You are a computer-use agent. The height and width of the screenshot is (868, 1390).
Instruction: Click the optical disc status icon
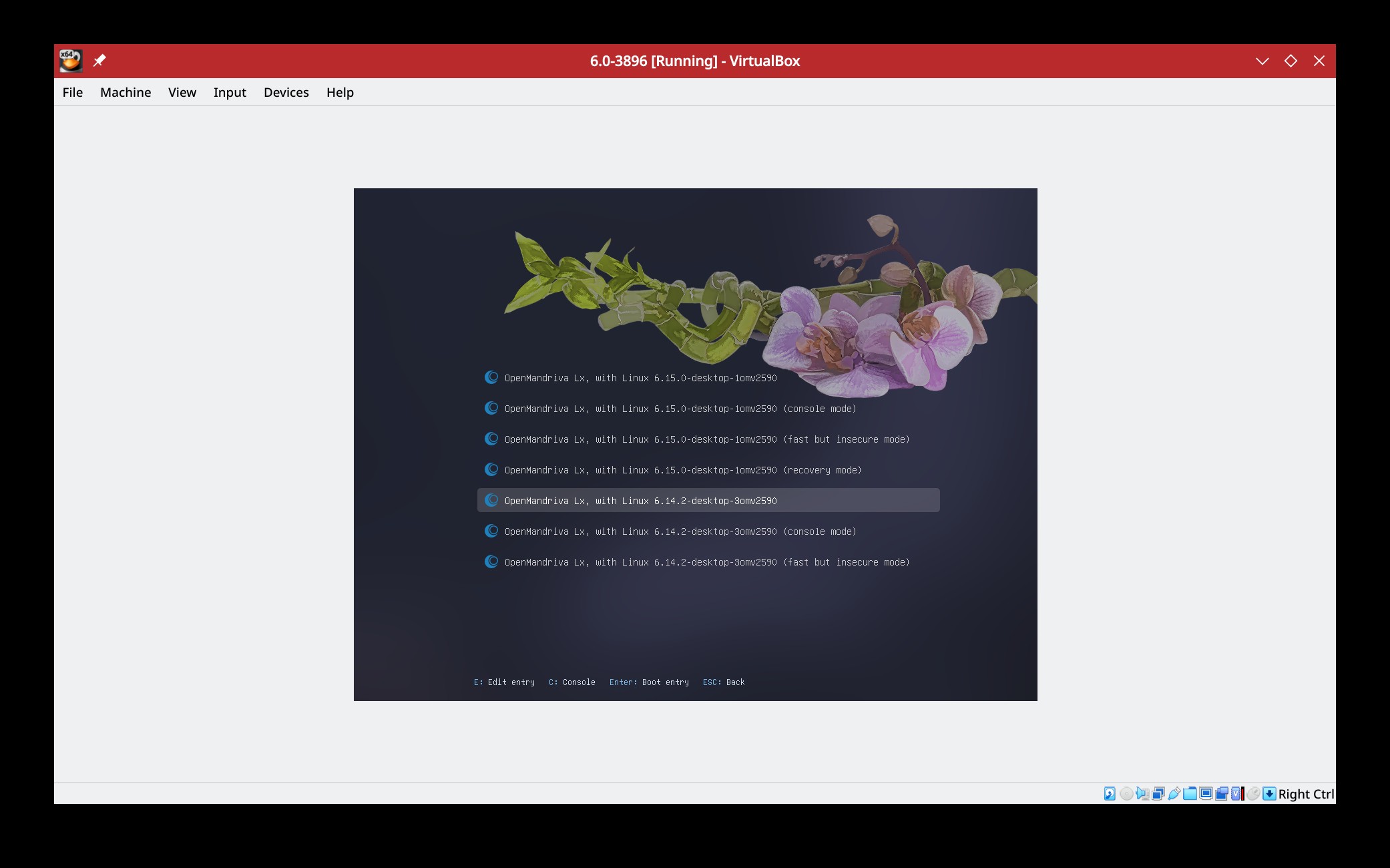coord(1126,793)
